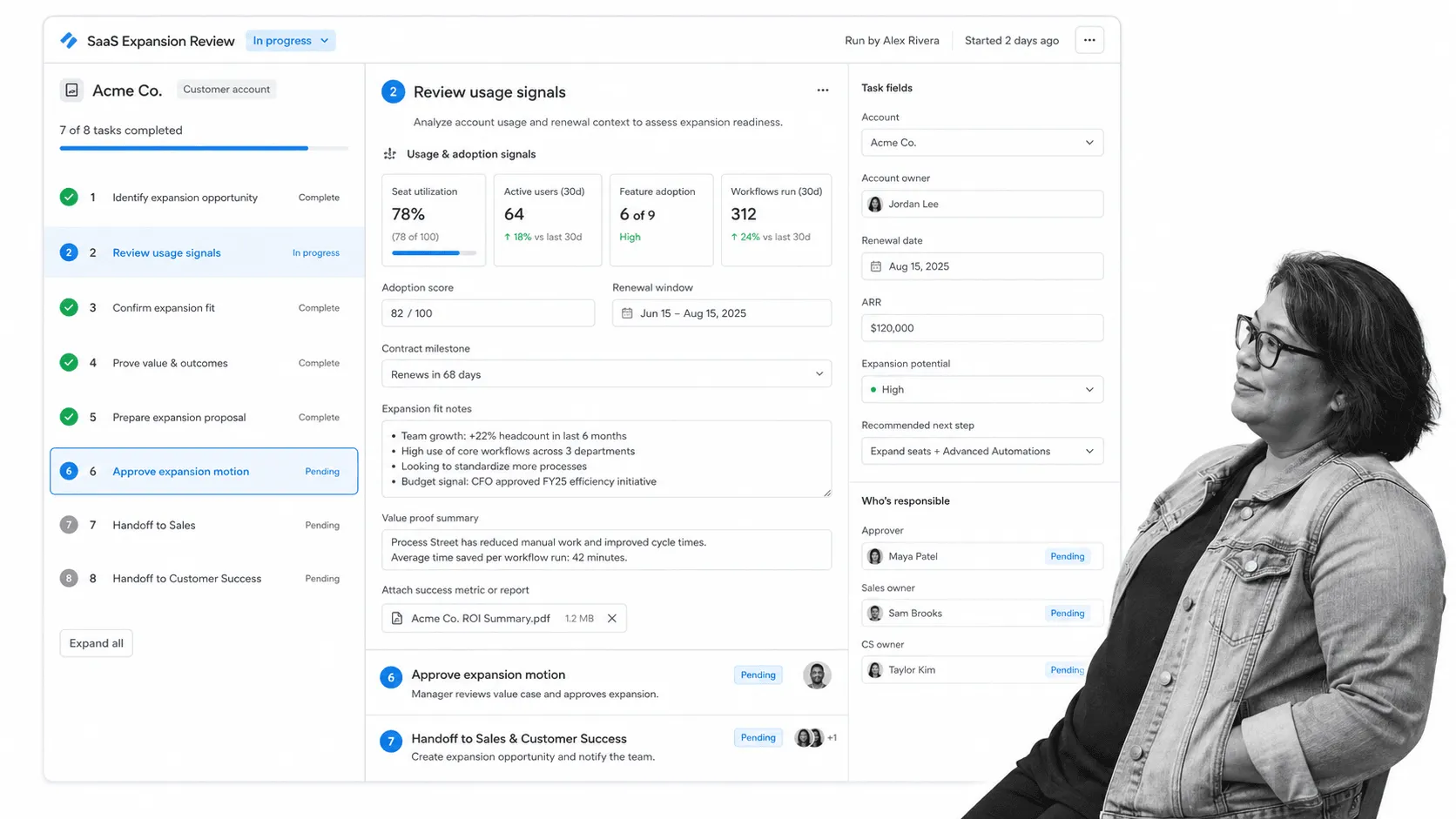Click resize handle of Expansion fit notes
The image size is (1456, 819).
pyautogui.click(x=826, y=493)
